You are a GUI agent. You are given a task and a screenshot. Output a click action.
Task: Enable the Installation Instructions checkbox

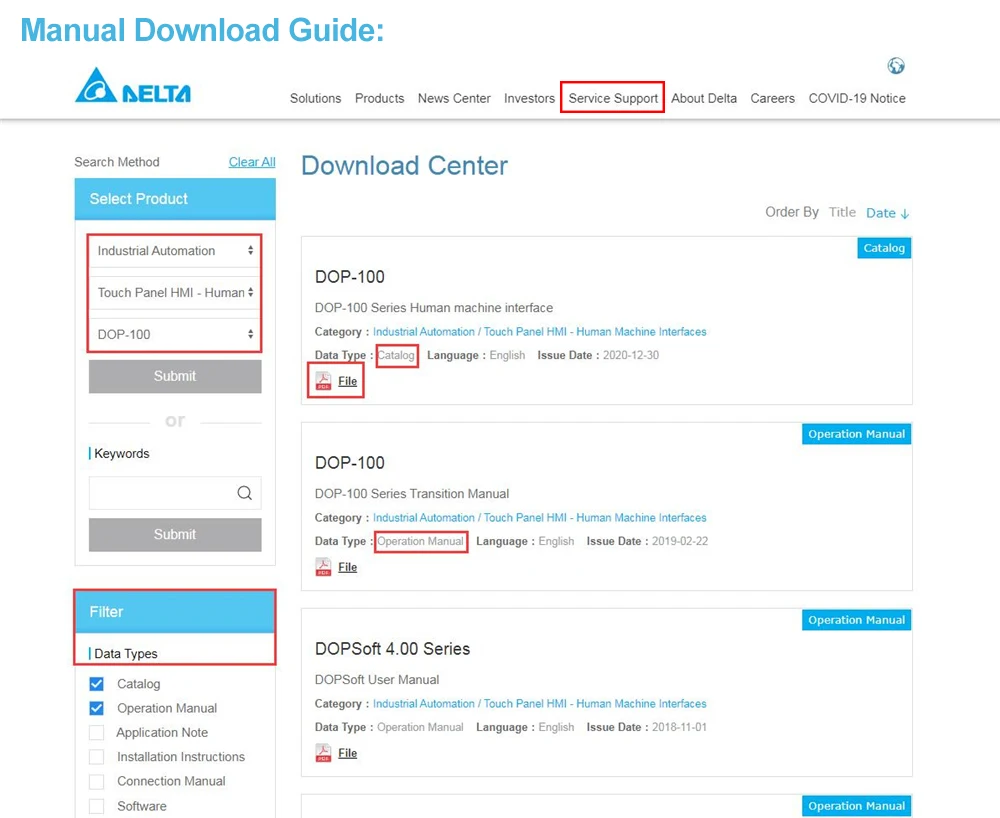[96, 757]
